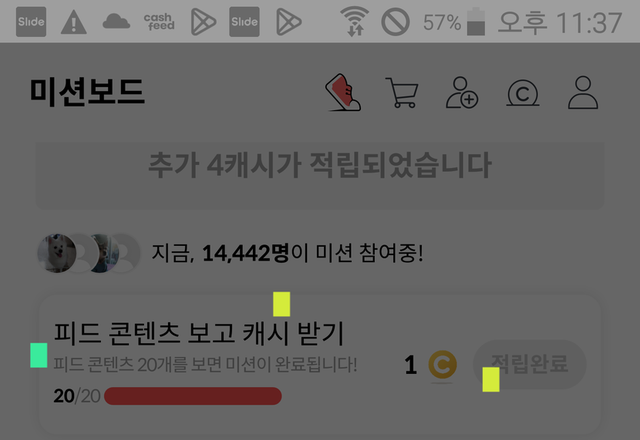The height and width of the screenshot is (440, 640).
Task: Tap the cash feed notification icon
Action: pyautogui.click(x=159, y=22)
